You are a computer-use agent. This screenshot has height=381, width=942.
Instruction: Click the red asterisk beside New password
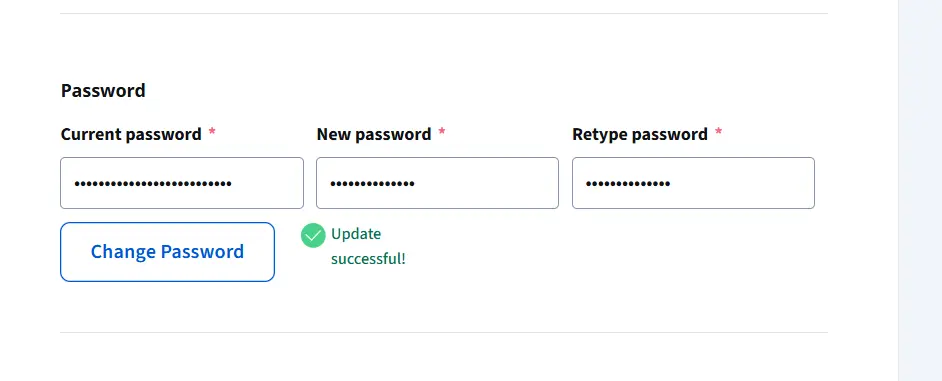(442, 132)
